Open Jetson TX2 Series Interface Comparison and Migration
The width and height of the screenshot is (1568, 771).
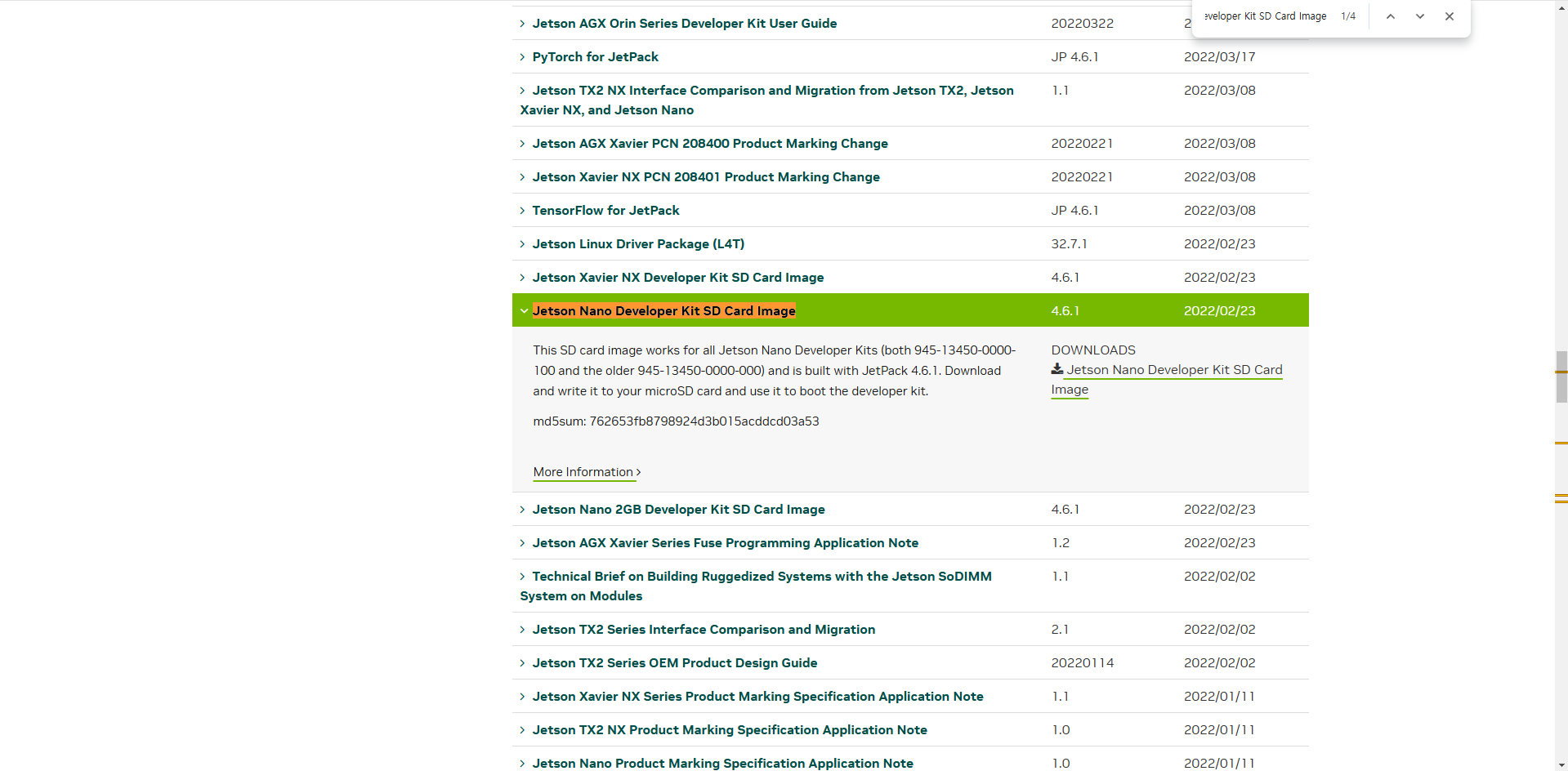[x=704, y=630]
